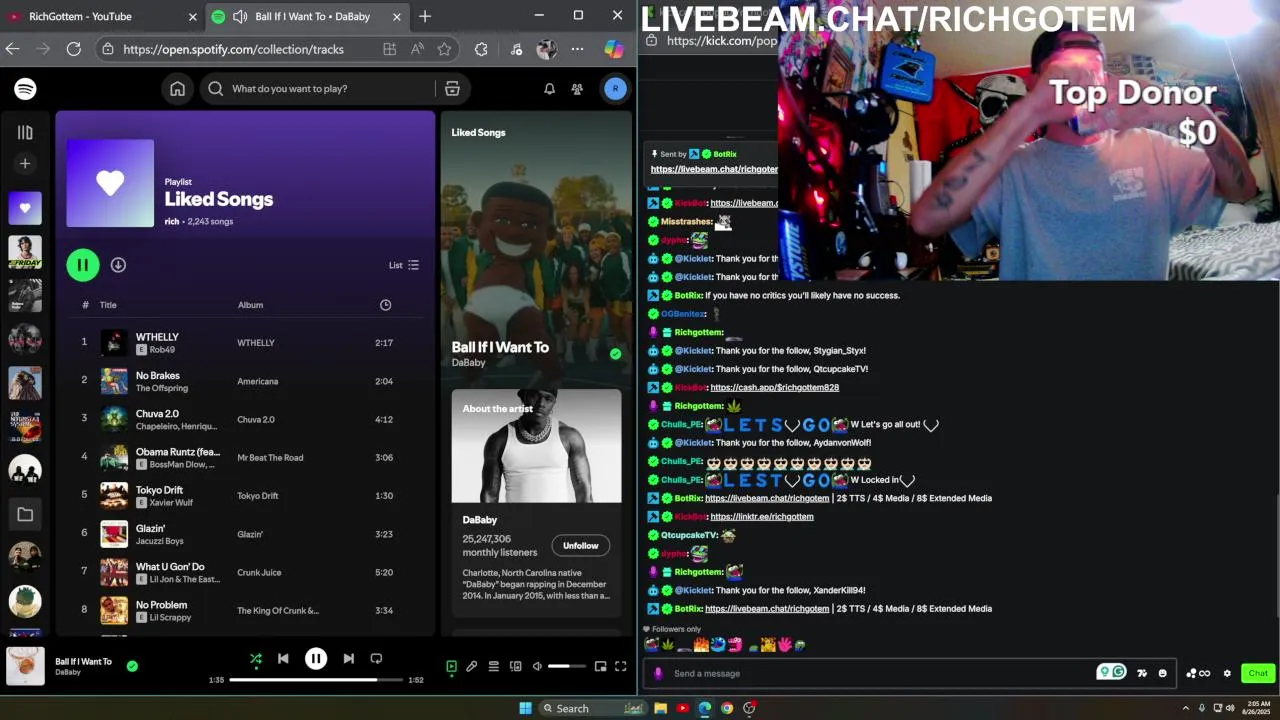This screenshot has width=1280, height=720.
Task: Open cash.app/$richgottem828 link in chat
Action: pos(774,388)
